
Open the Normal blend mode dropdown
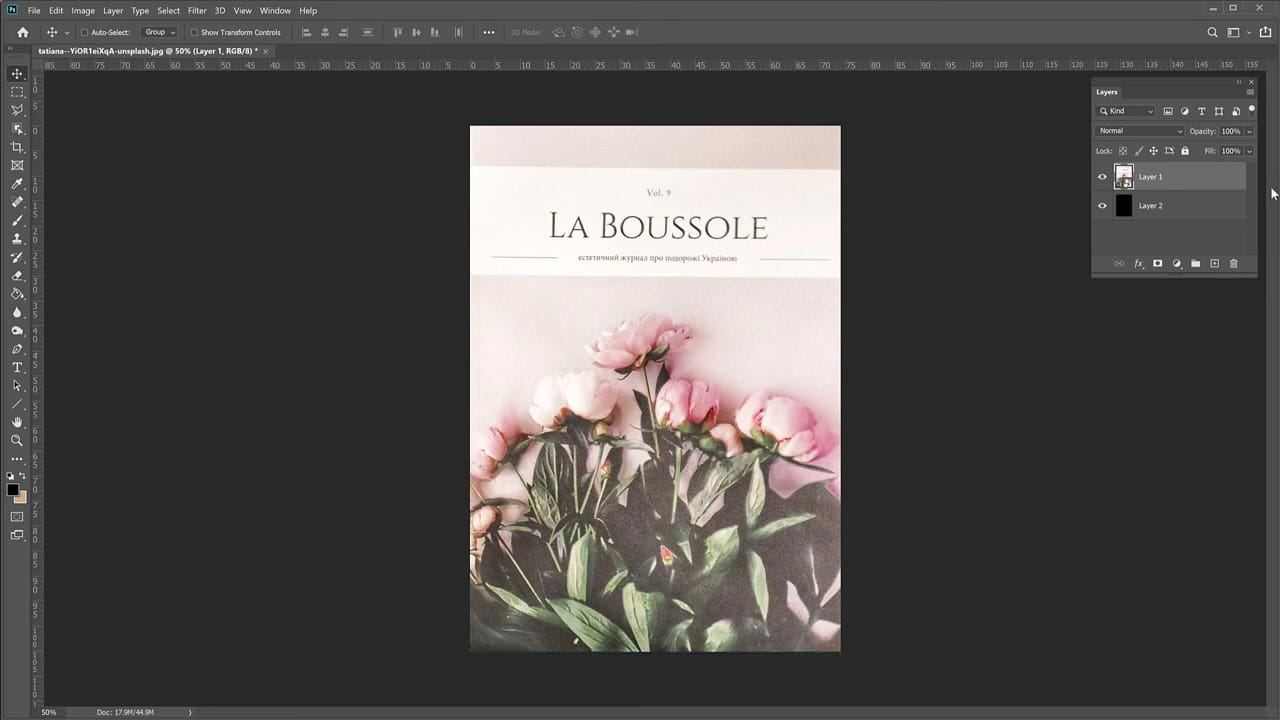[1140, 131]
